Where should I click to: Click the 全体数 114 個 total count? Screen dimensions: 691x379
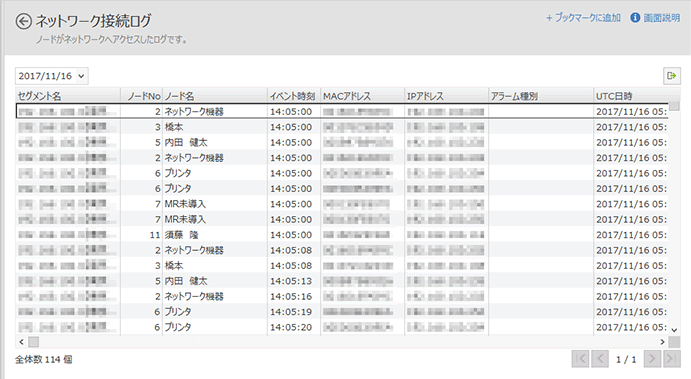pos(44,360)
